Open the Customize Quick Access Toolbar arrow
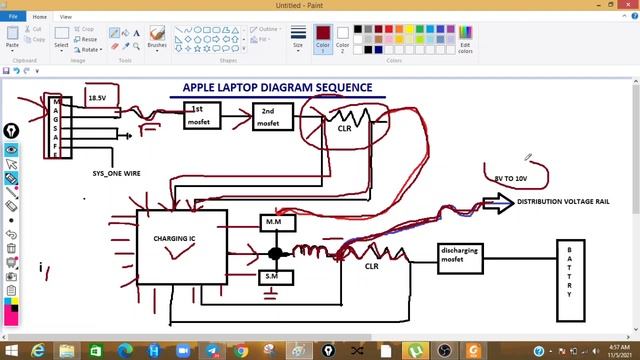The width and height of the screenshot is (640, 360). (x=37, y=71)
